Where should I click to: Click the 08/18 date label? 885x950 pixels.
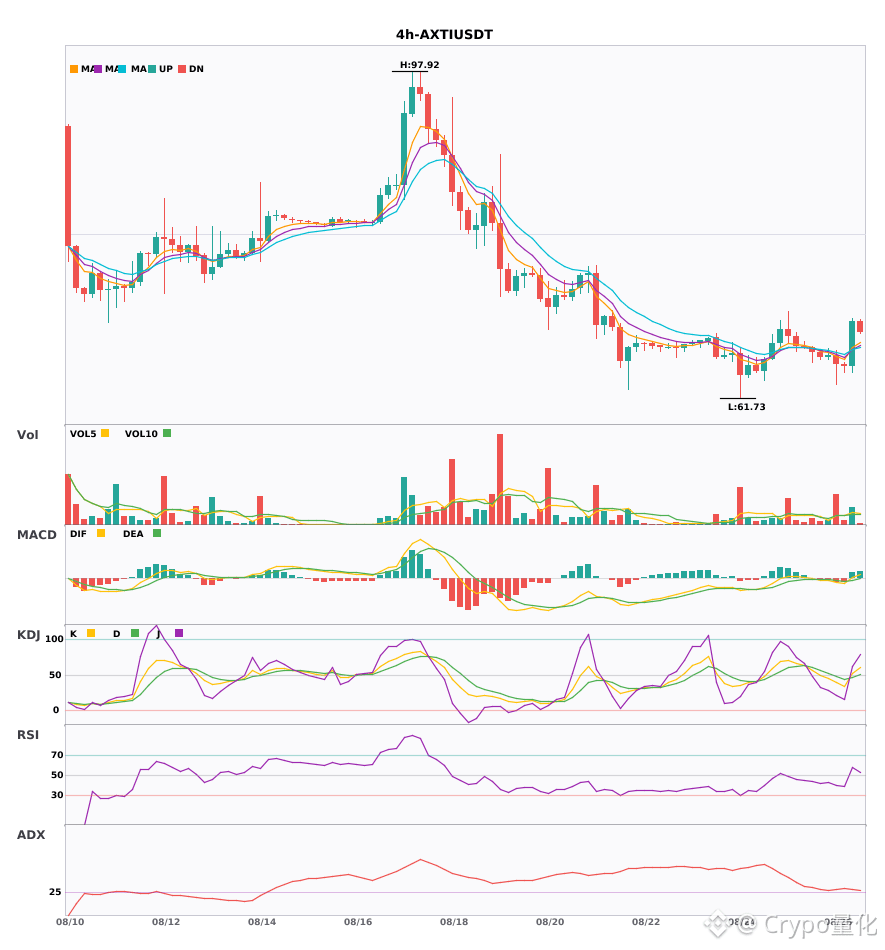point(454,922)
